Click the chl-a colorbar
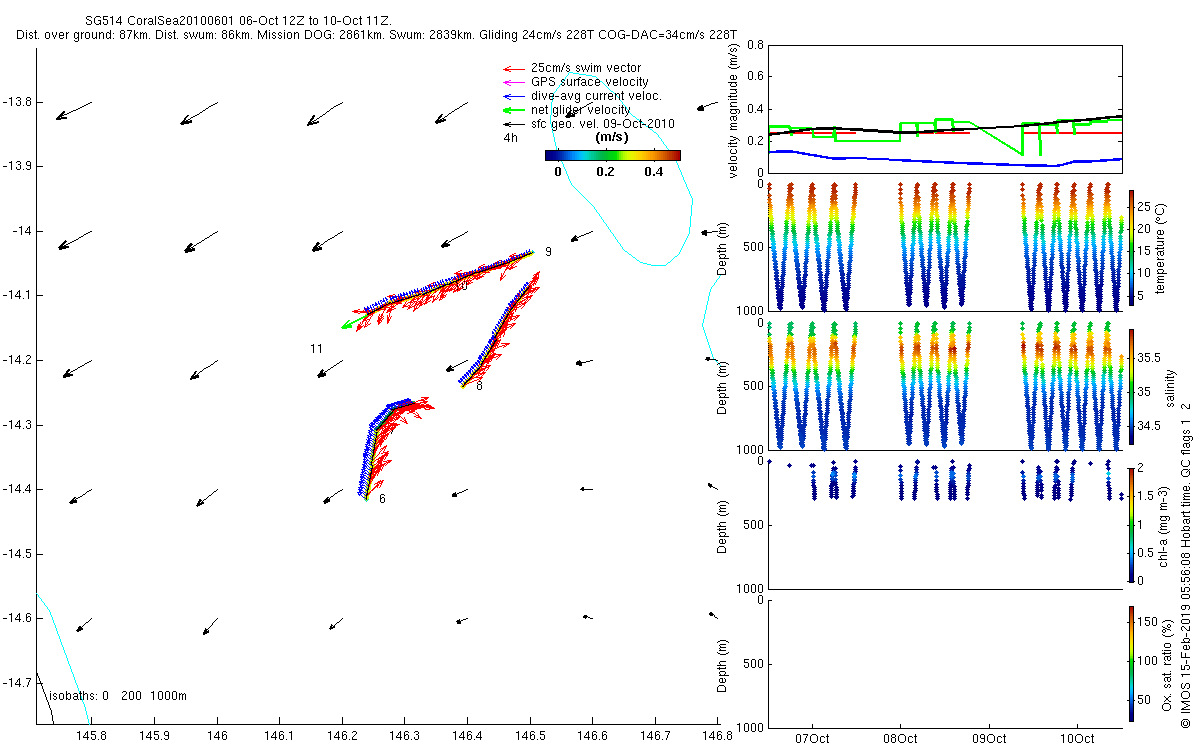 click(1131, 524)
